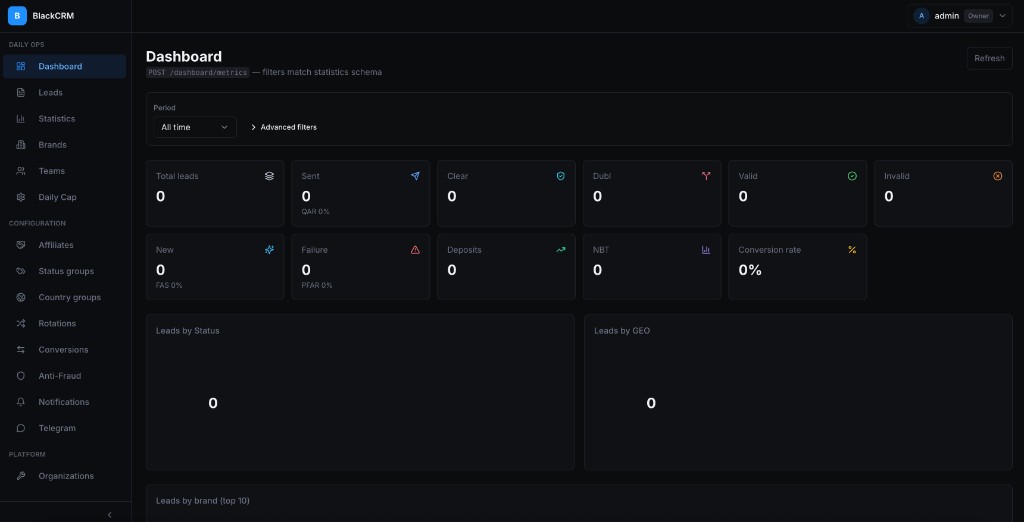Open the Teams section
This screenshot has height=522, width=1024.
[x=65, y=171]
